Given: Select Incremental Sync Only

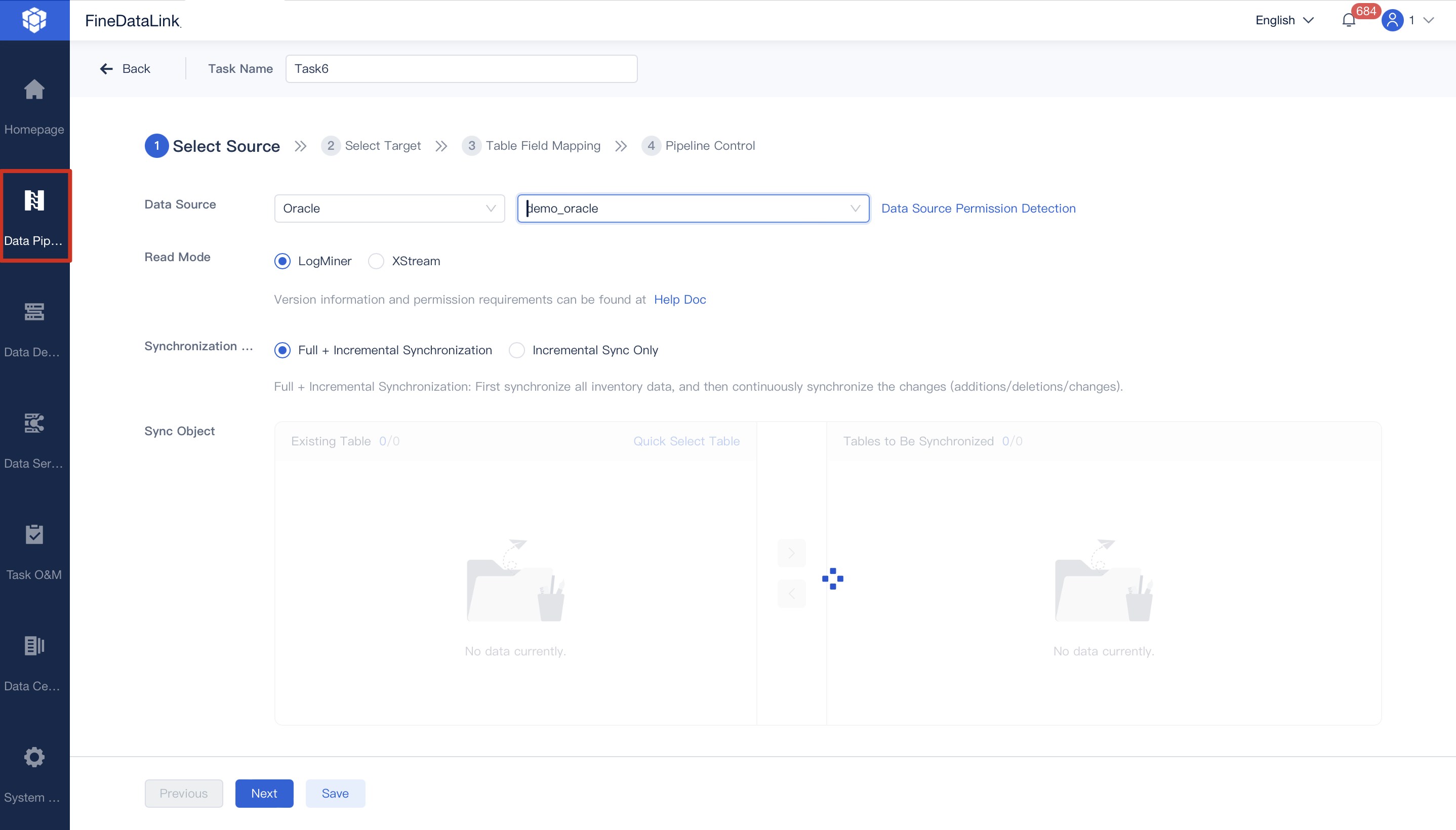Looking at the screenshot, I should point(516,349).
